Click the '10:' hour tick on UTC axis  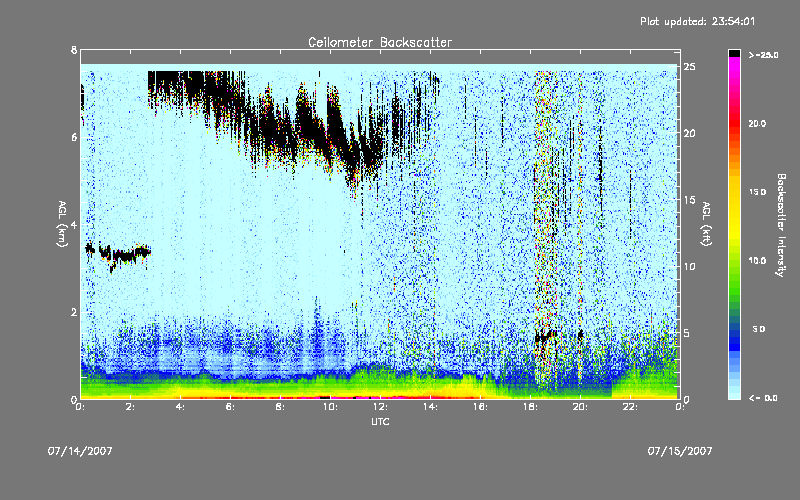tap(330, 407)
